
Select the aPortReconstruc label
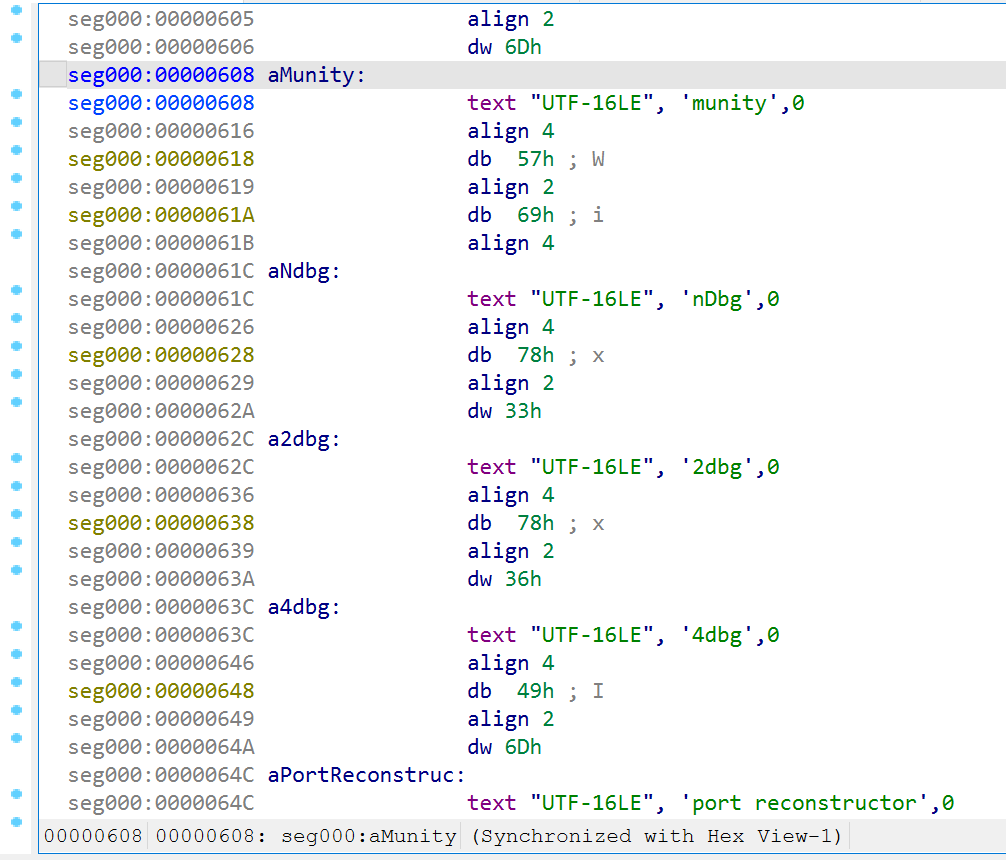click(366, 775)
